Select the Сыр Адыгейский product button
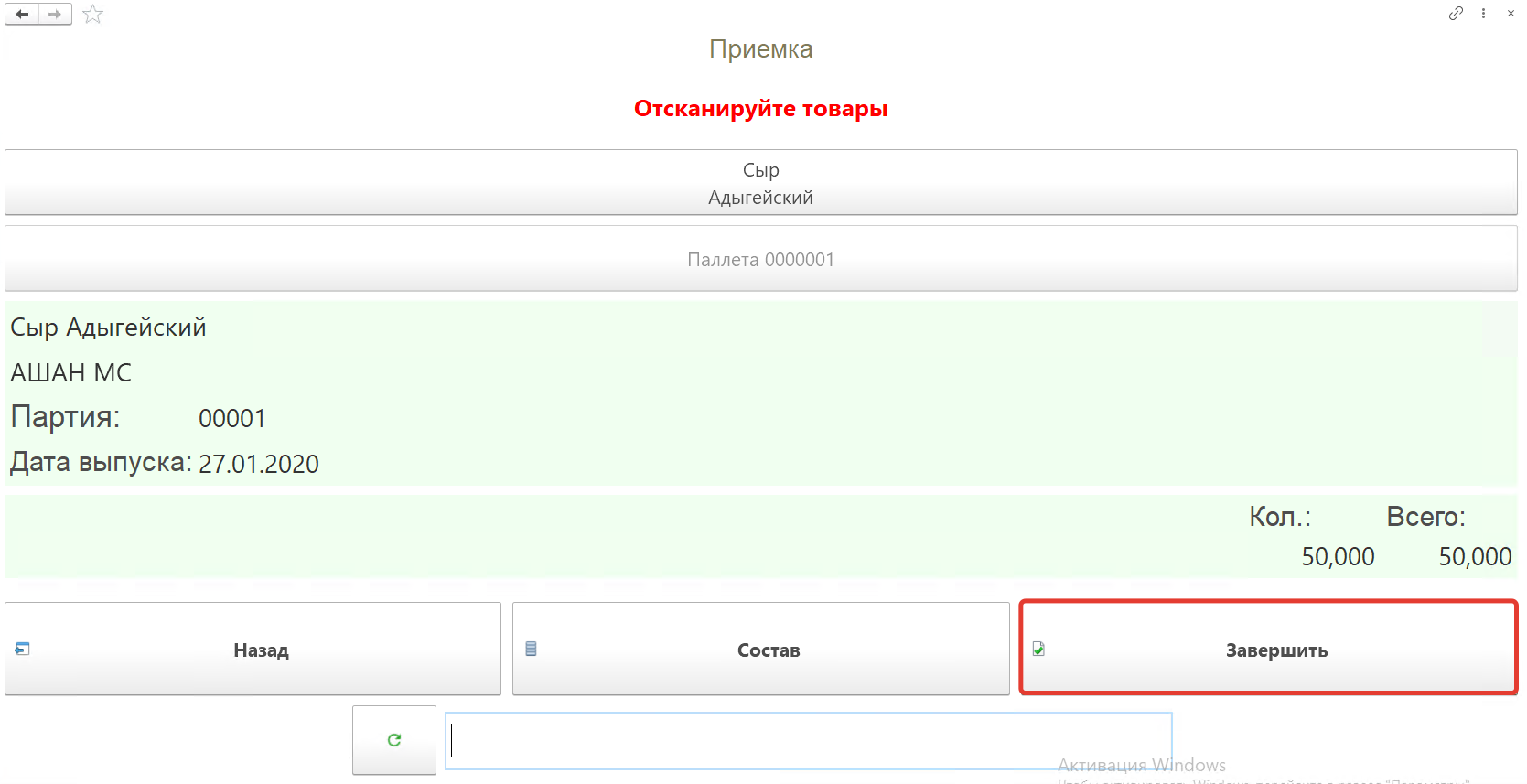 click(760, 183)
